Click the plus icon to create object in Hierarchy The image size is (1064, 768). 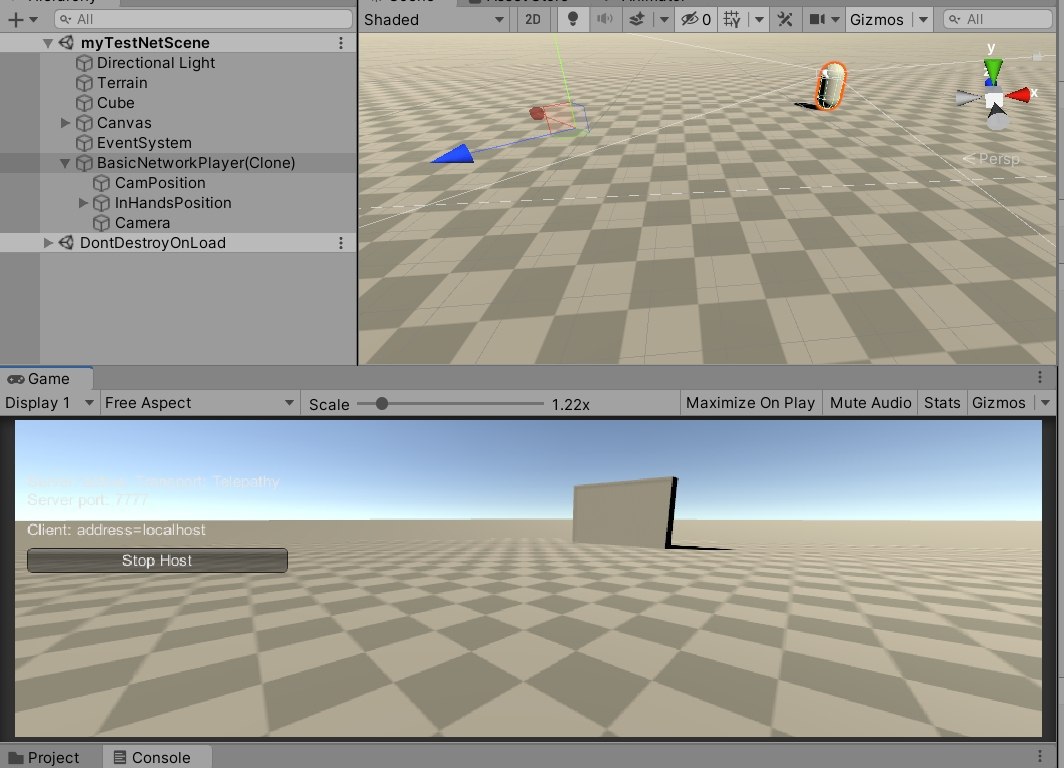click(x=15, y=20)
